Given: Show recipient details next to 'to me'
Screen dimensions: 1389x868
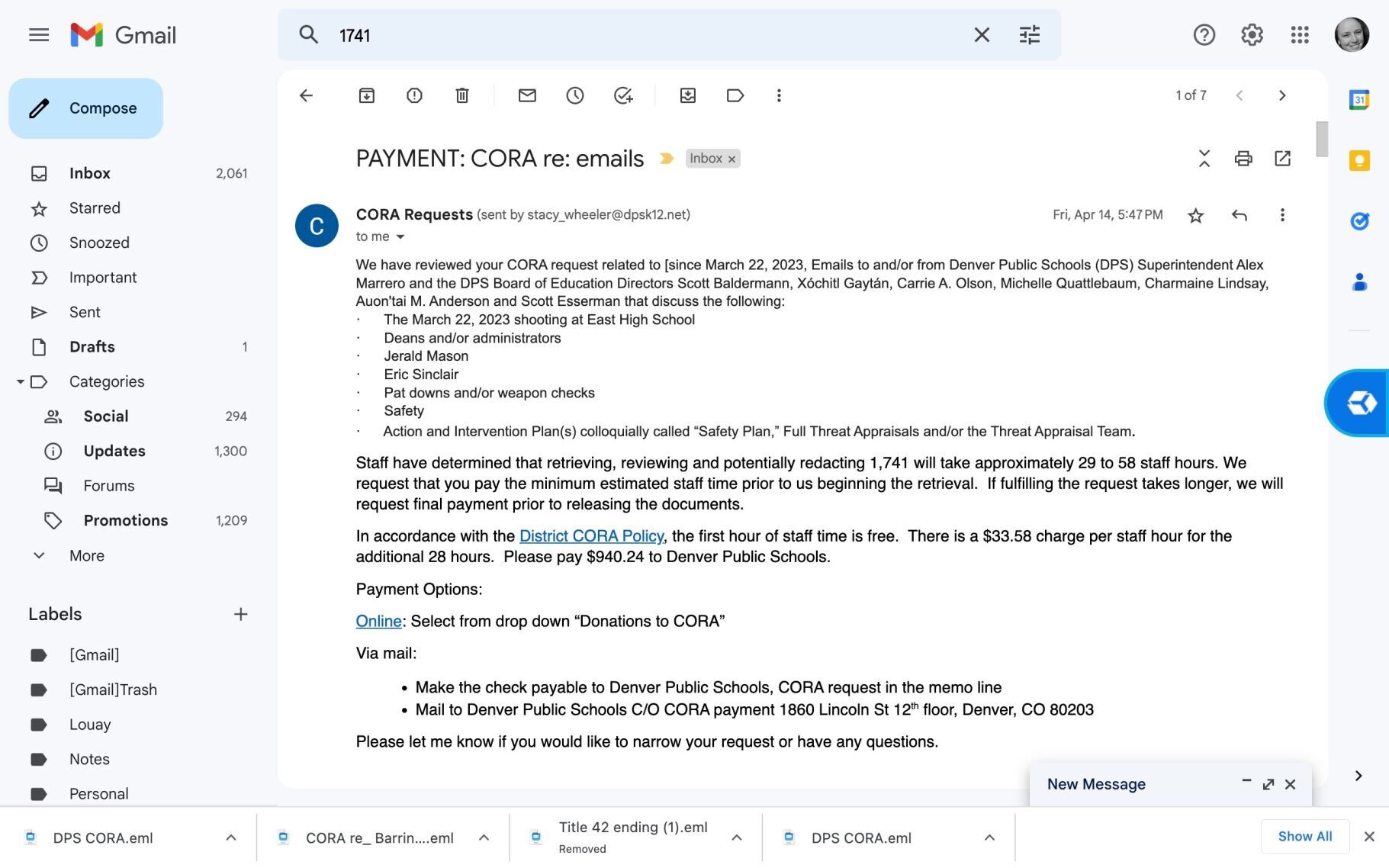Looking at the screenshot, I should click(x=400, y=237).
